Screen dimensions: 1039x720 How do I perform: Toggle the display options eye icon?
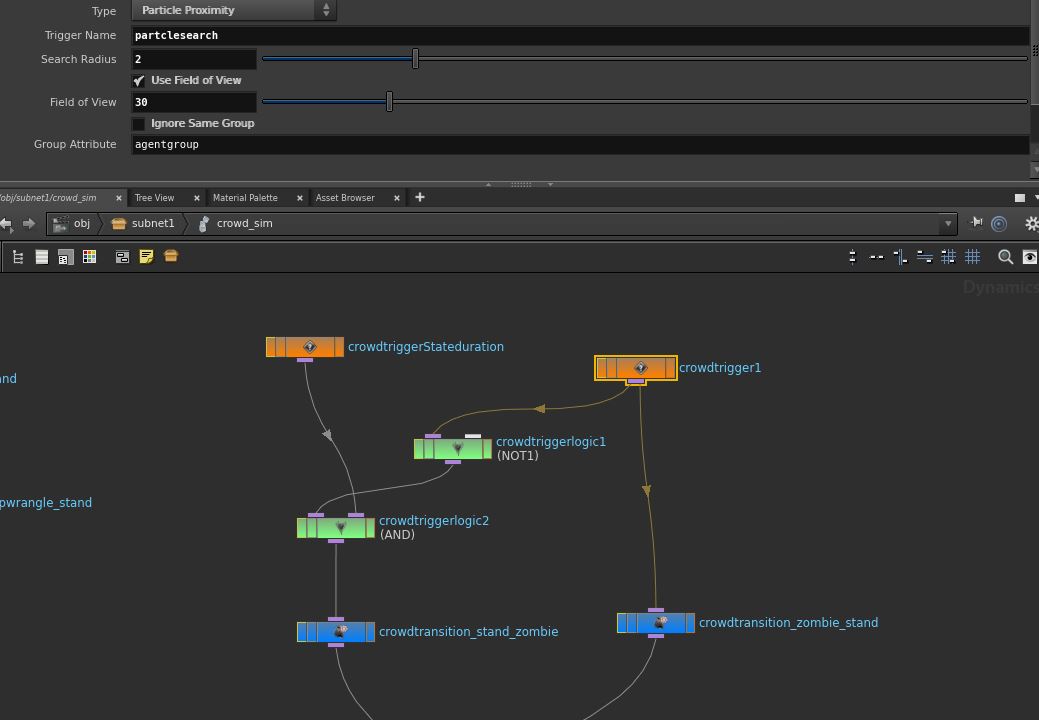[1030, 257]
